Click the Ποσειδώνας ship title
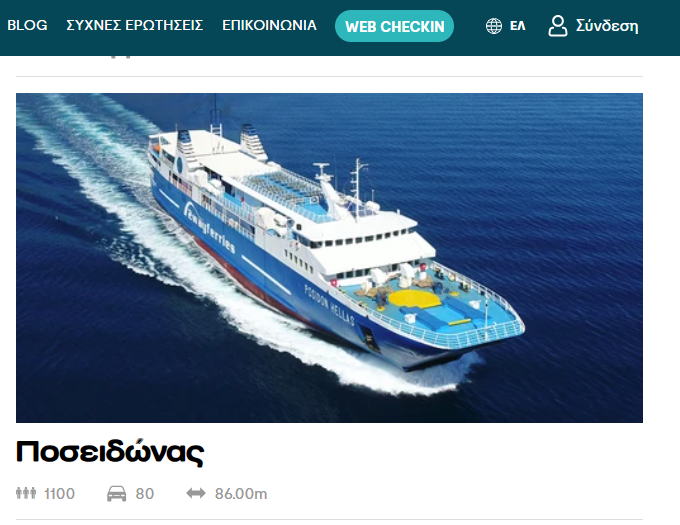The height and width of the screenshot is (525, 680). 110,453
